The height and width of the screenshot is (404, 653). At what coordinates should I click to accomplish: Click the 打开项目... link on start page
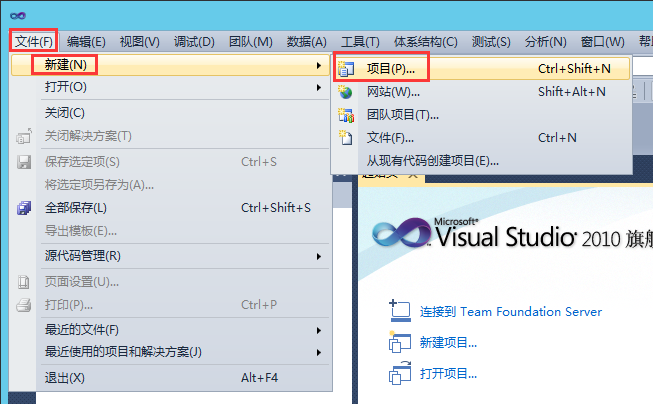(x=448, y=374)
